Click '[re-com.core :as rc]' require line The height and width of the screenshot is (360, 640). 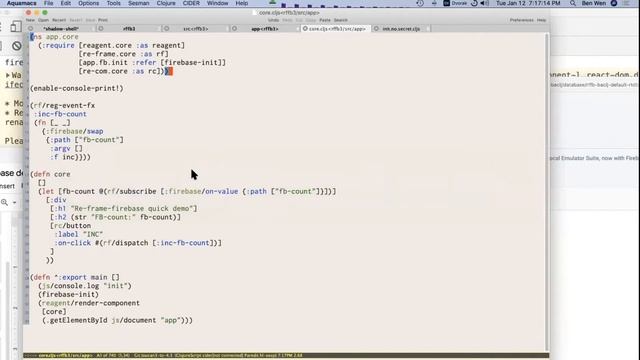tap(122, 71)
